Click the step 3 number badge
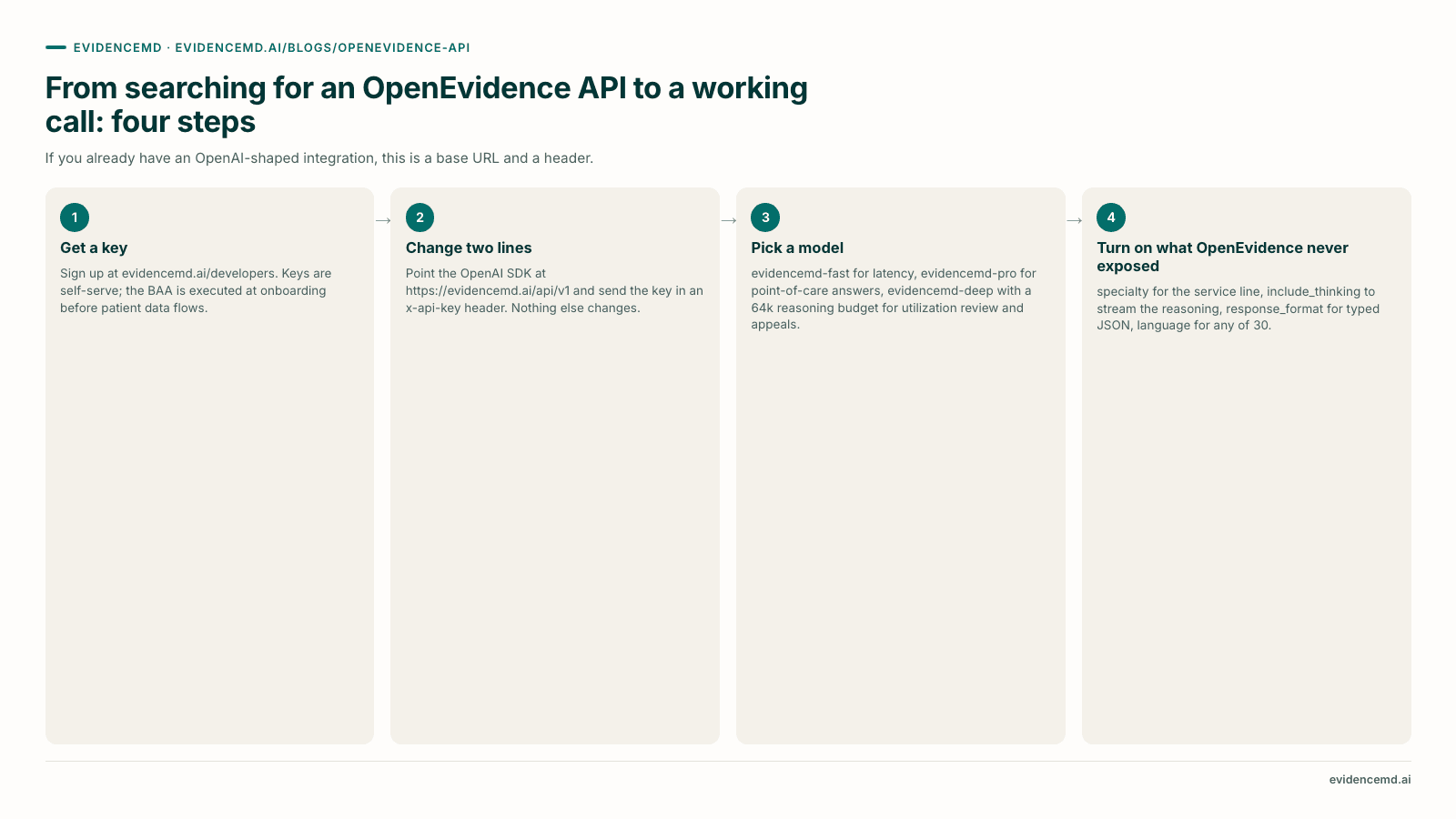 (765, 217)
